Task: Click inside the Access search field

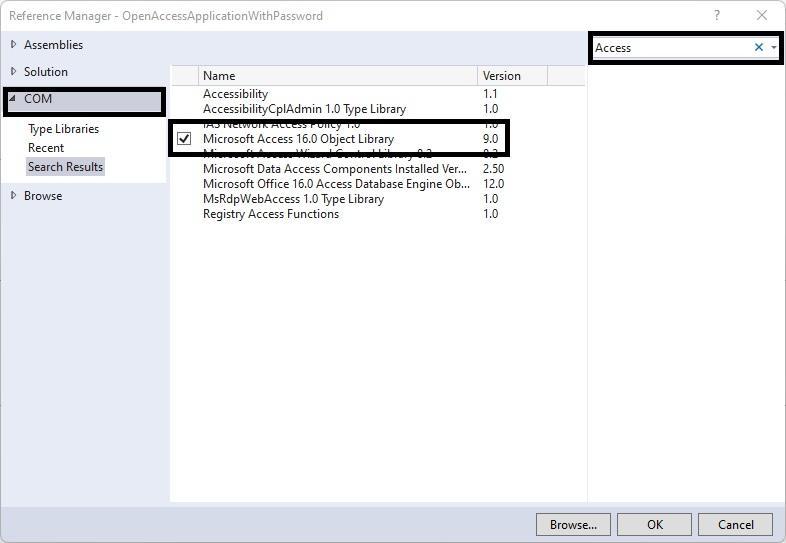Action: click(670, 48)
